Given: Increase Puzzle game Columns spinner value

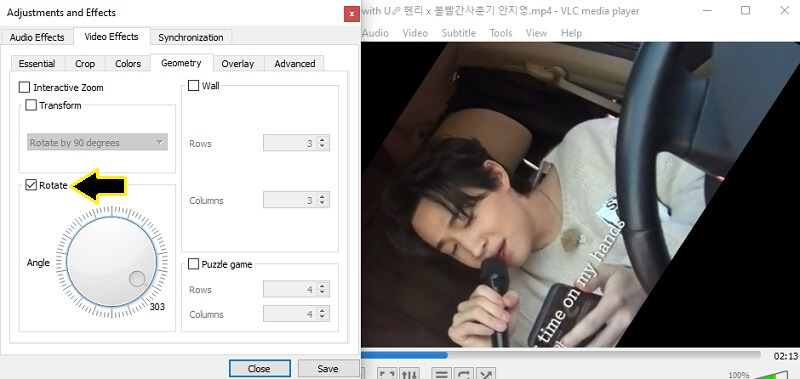Looking at the screenshot, I should coord(322,311).
